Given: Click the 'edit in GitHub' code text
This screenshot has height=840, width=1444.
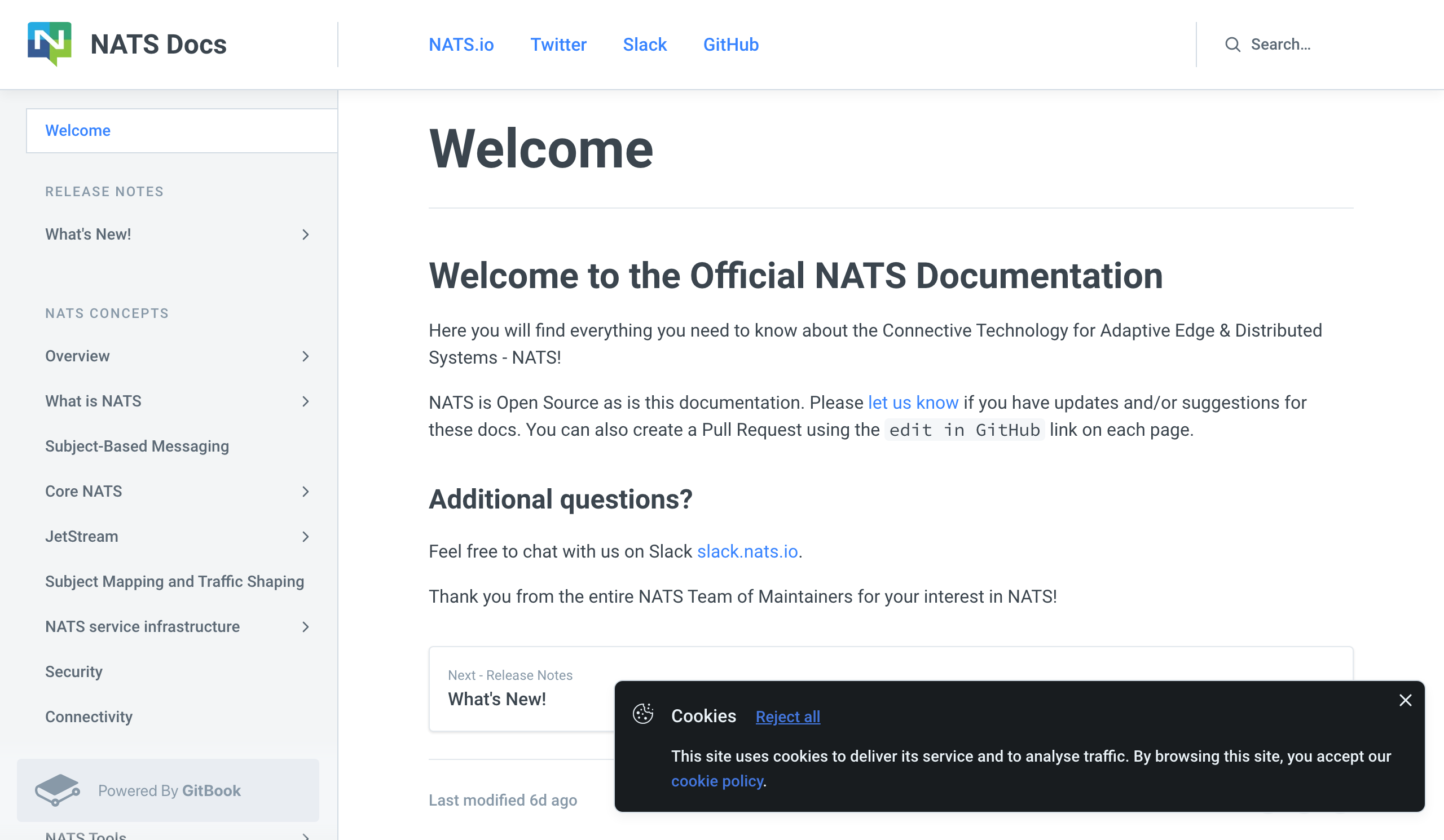Looking at the screenshot, I should pos(965,430).
